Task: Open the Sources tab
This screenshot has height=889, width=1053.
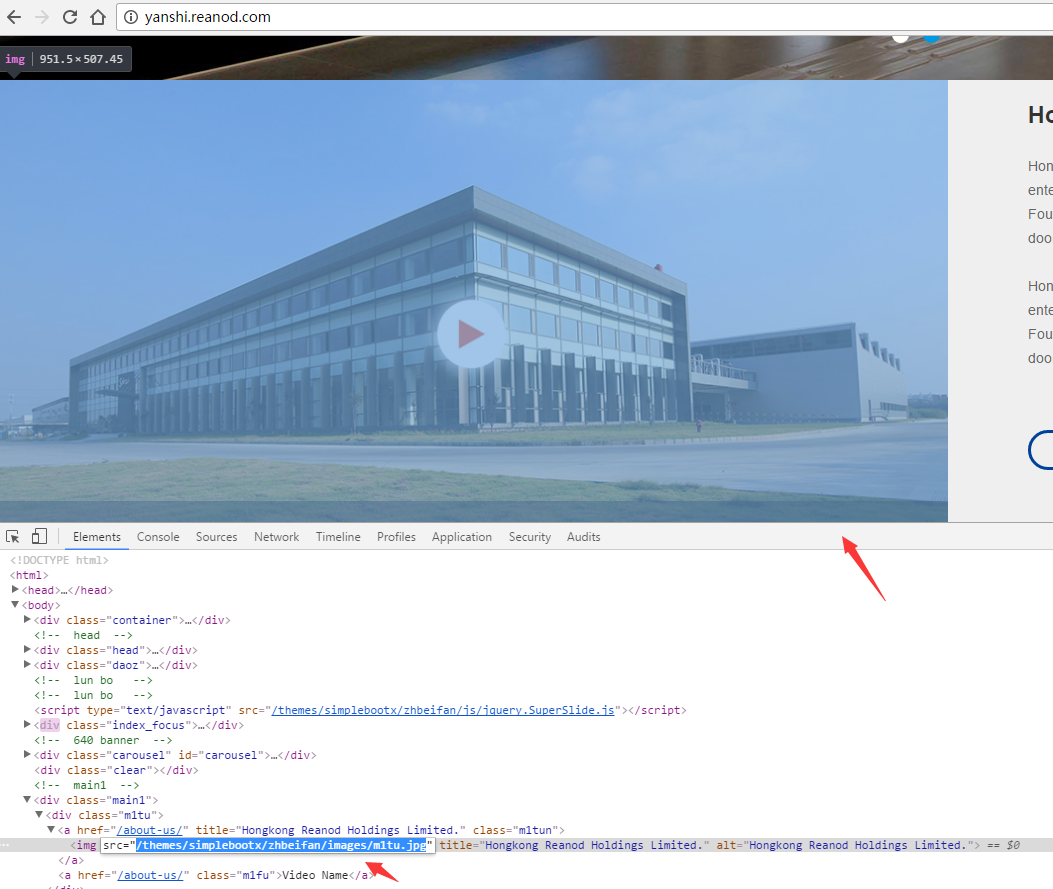Action: (x=216, y=536)
